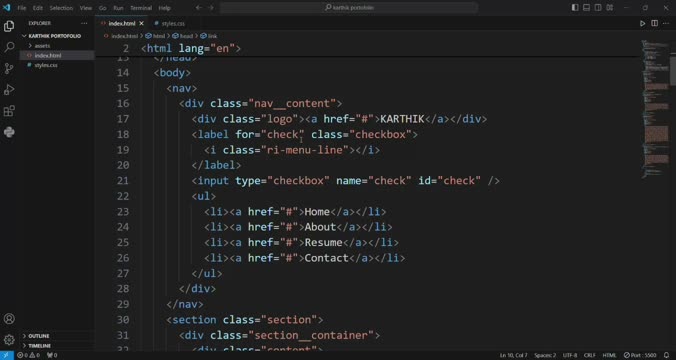Click the ports forwarded status item
Screen dimensions: 676x360
click(x=52, y=355)
